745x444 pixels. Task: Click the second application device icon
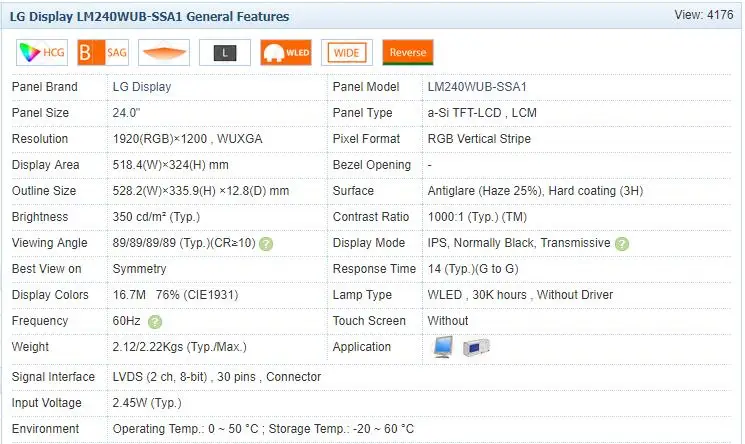[x=476, y=348]
